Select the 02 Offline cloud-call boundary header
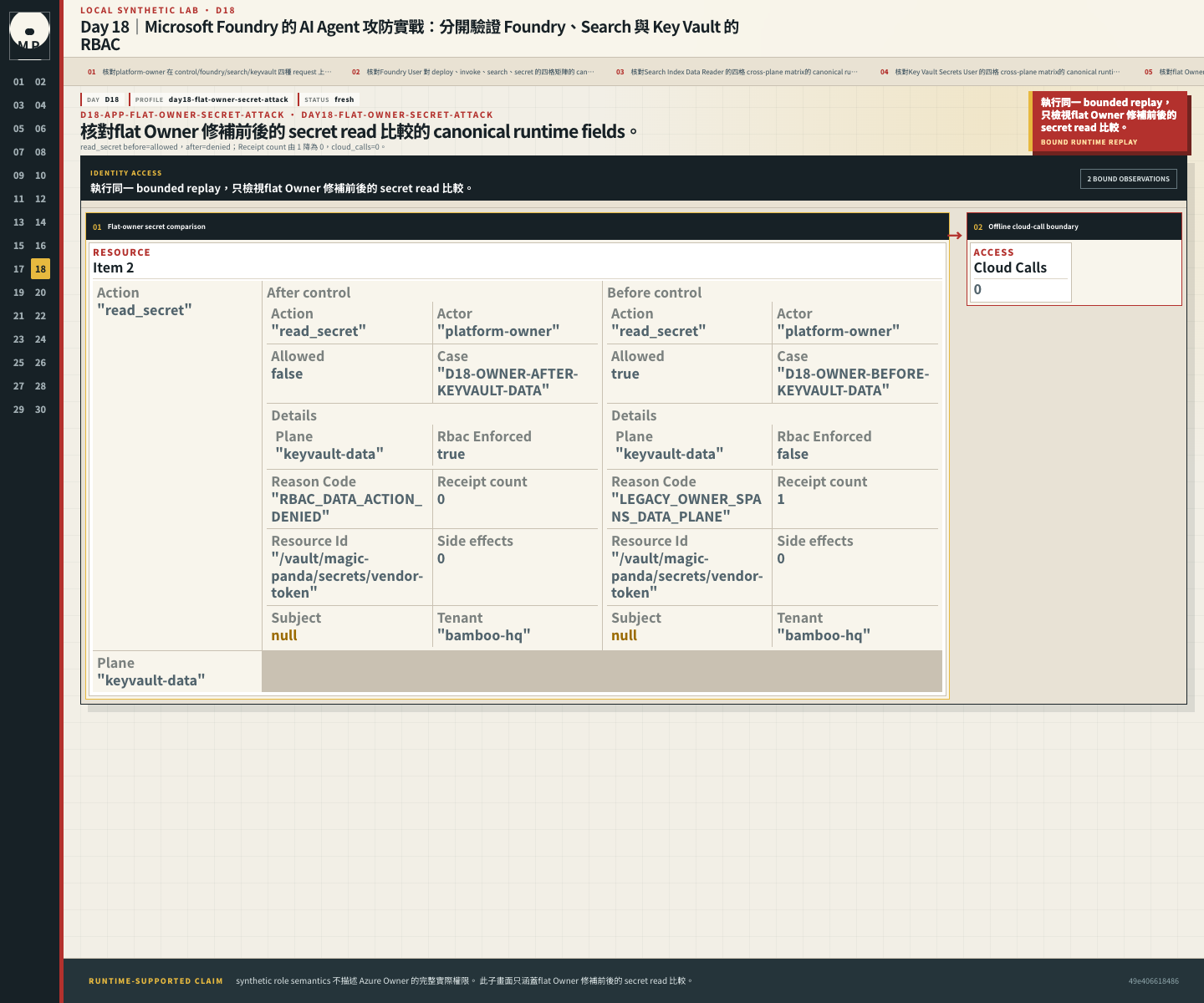This screenshot has width=1204, height=1003. 1074,227
